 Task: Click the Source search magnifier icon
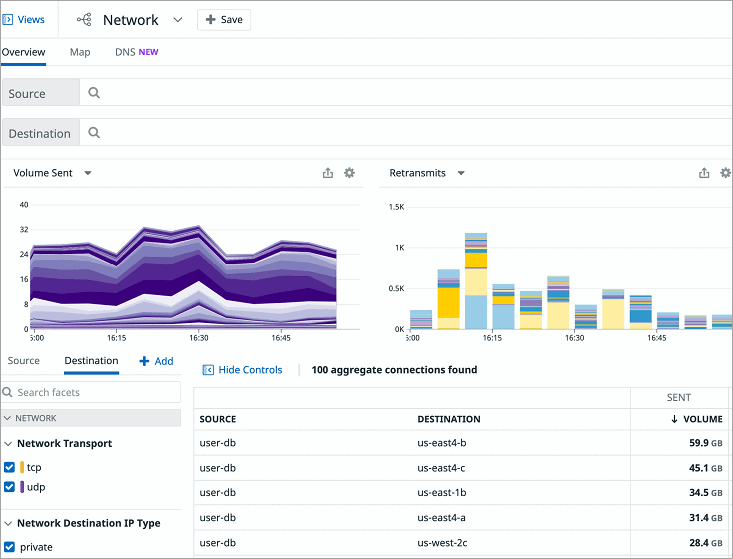pyautogui.click(x=94, y=93)
